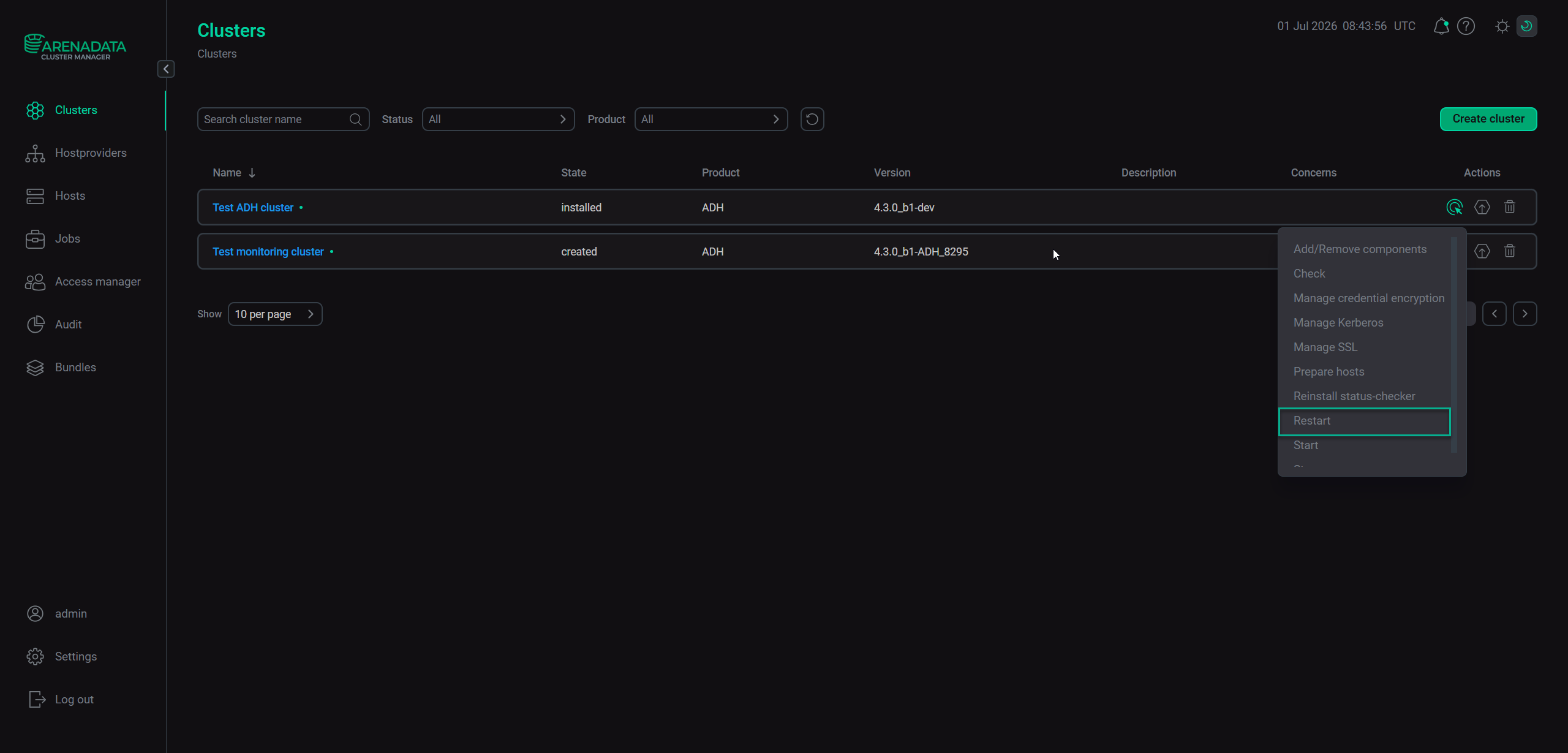
Task: Switch to light theme sun toggle
Action: click(x=1502, y=26)
